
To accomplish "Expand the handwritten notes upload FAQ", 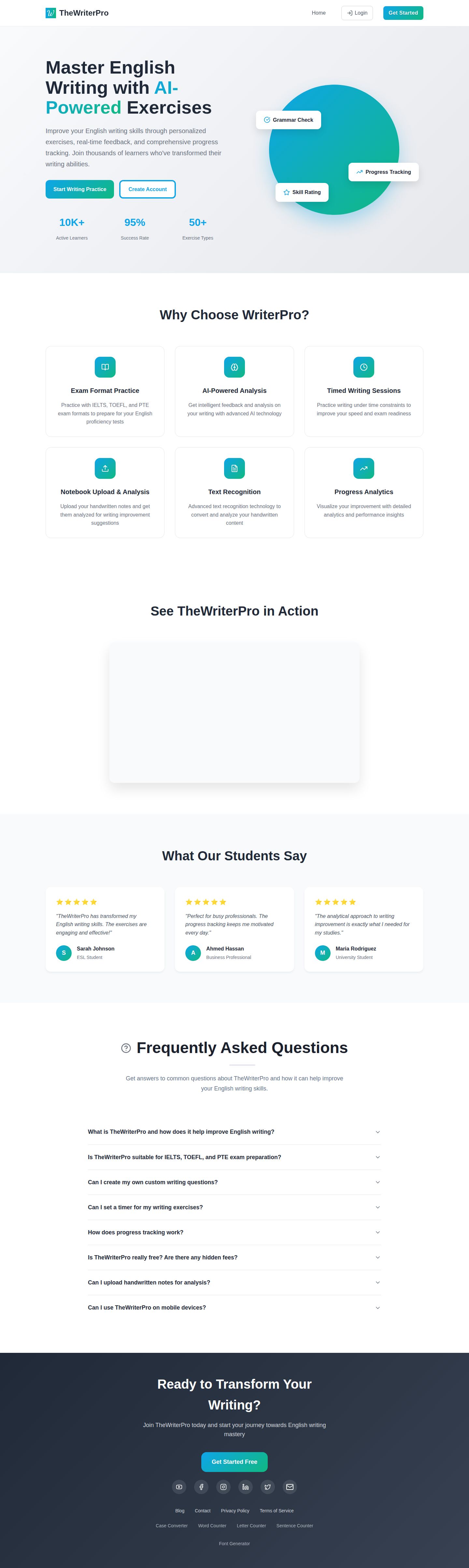I will 234,1283.
